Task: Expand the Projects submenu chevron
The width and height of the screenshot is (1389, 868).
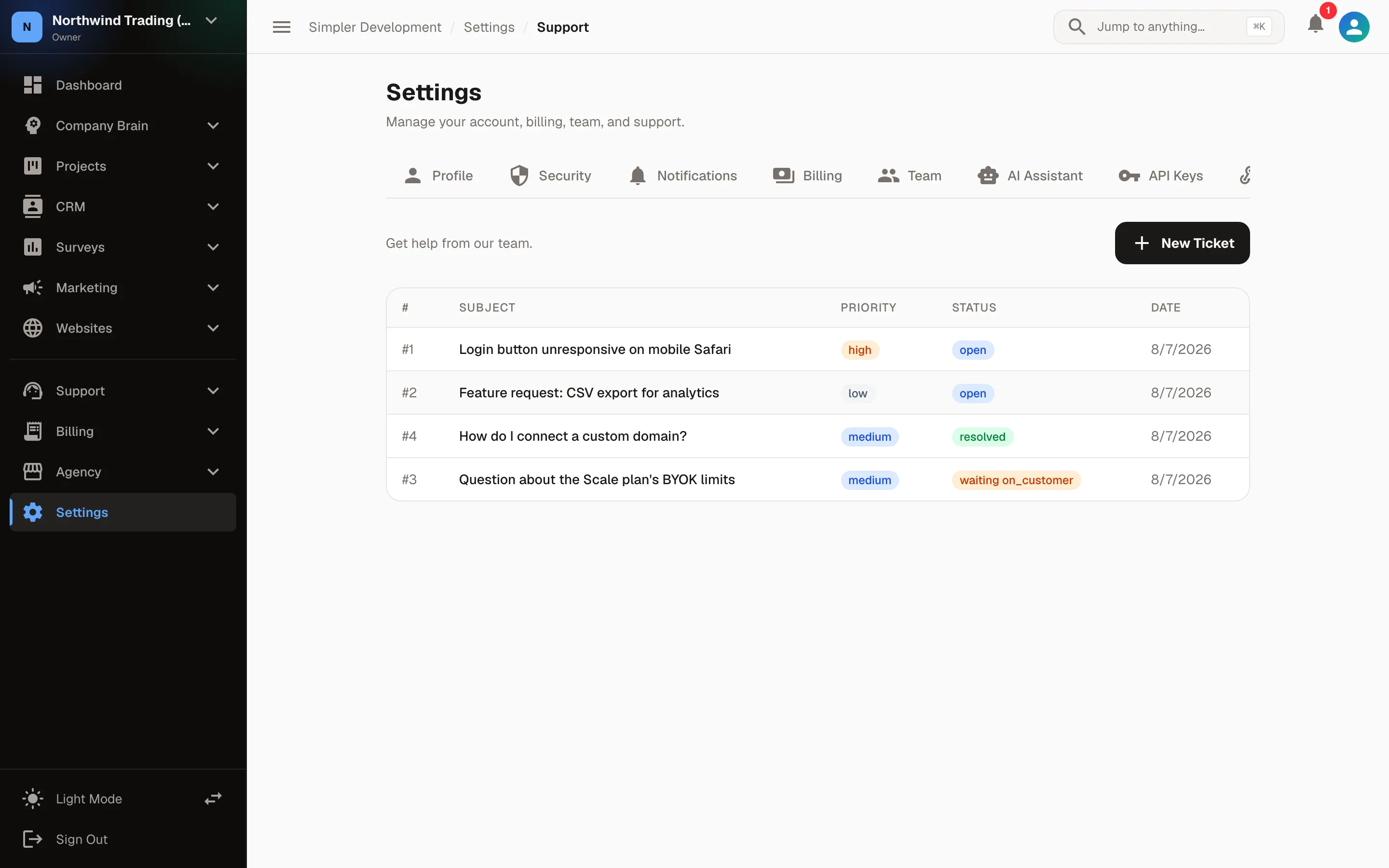Action: click(213, 166)
